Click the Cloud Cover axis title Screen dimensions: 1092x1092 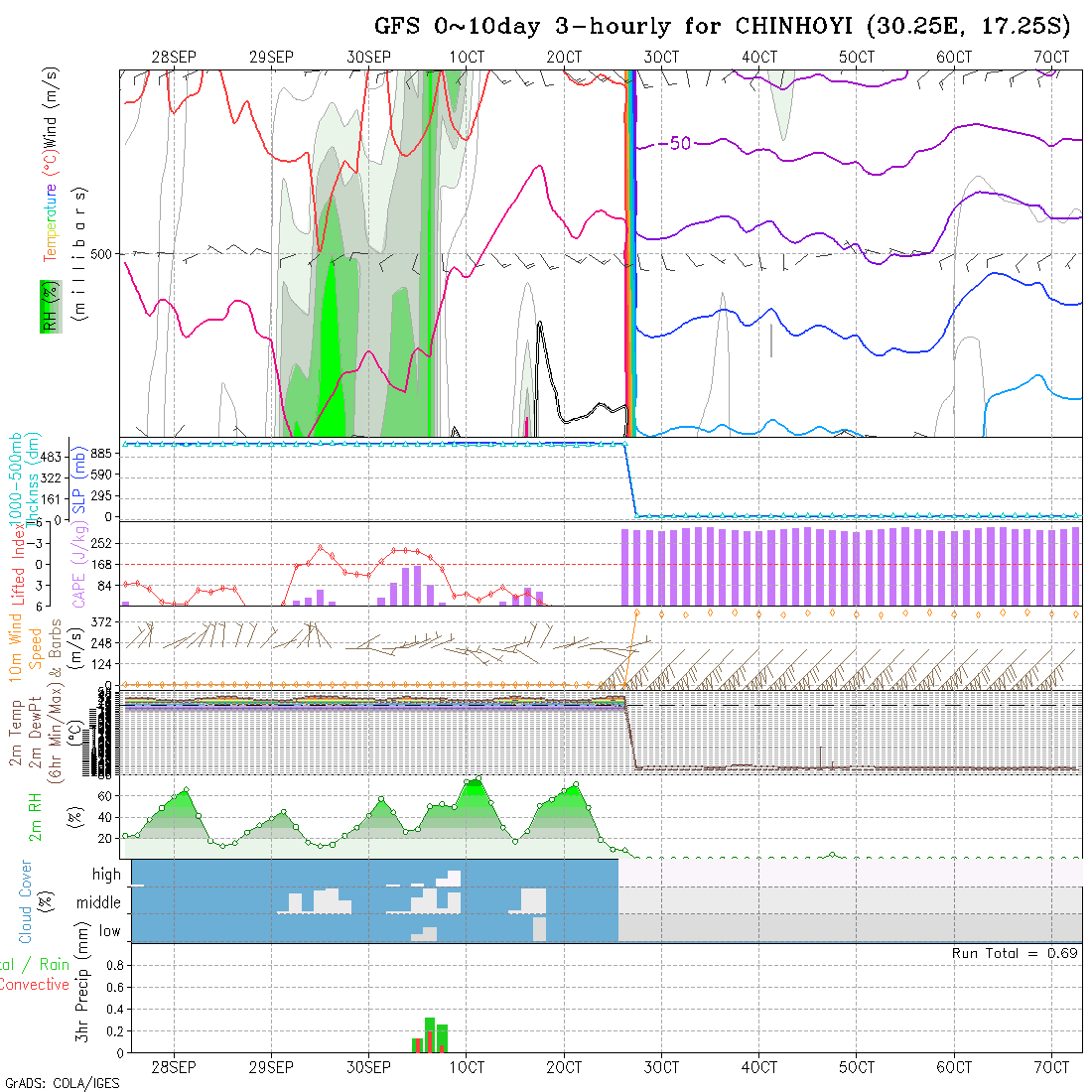26,901
